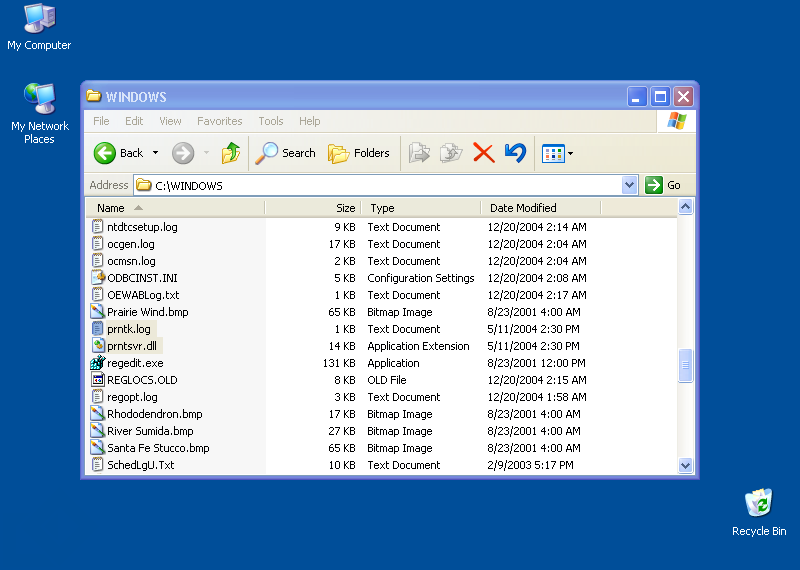800x570 pixels.
Task: Open the Back button history dropdown arrow
Action: (x=155, y=153)
